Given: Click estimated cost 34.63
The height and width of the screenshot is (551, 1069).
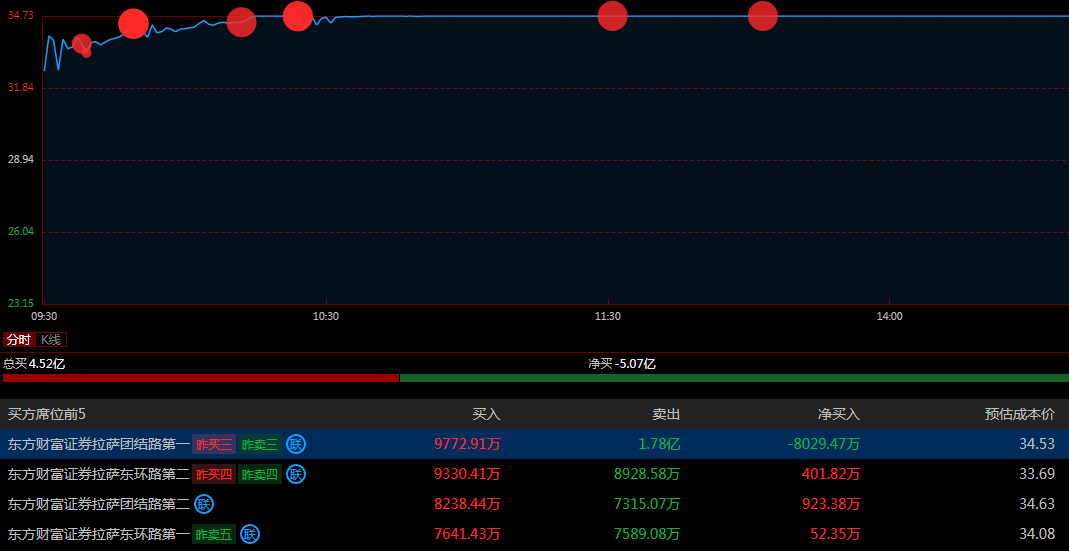Looking at the screenshot, I should coord(1037,505).
